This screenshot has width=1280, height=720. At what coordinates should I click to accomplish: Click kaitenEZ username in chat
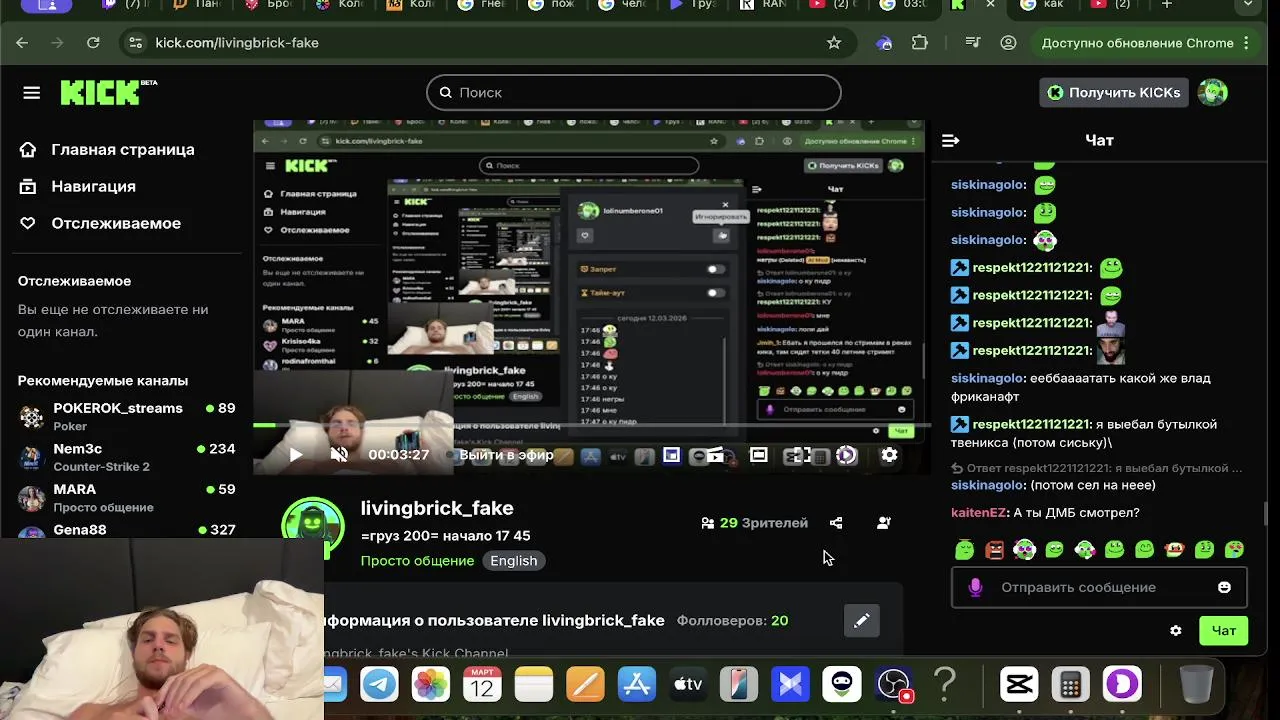coord(979,513)
